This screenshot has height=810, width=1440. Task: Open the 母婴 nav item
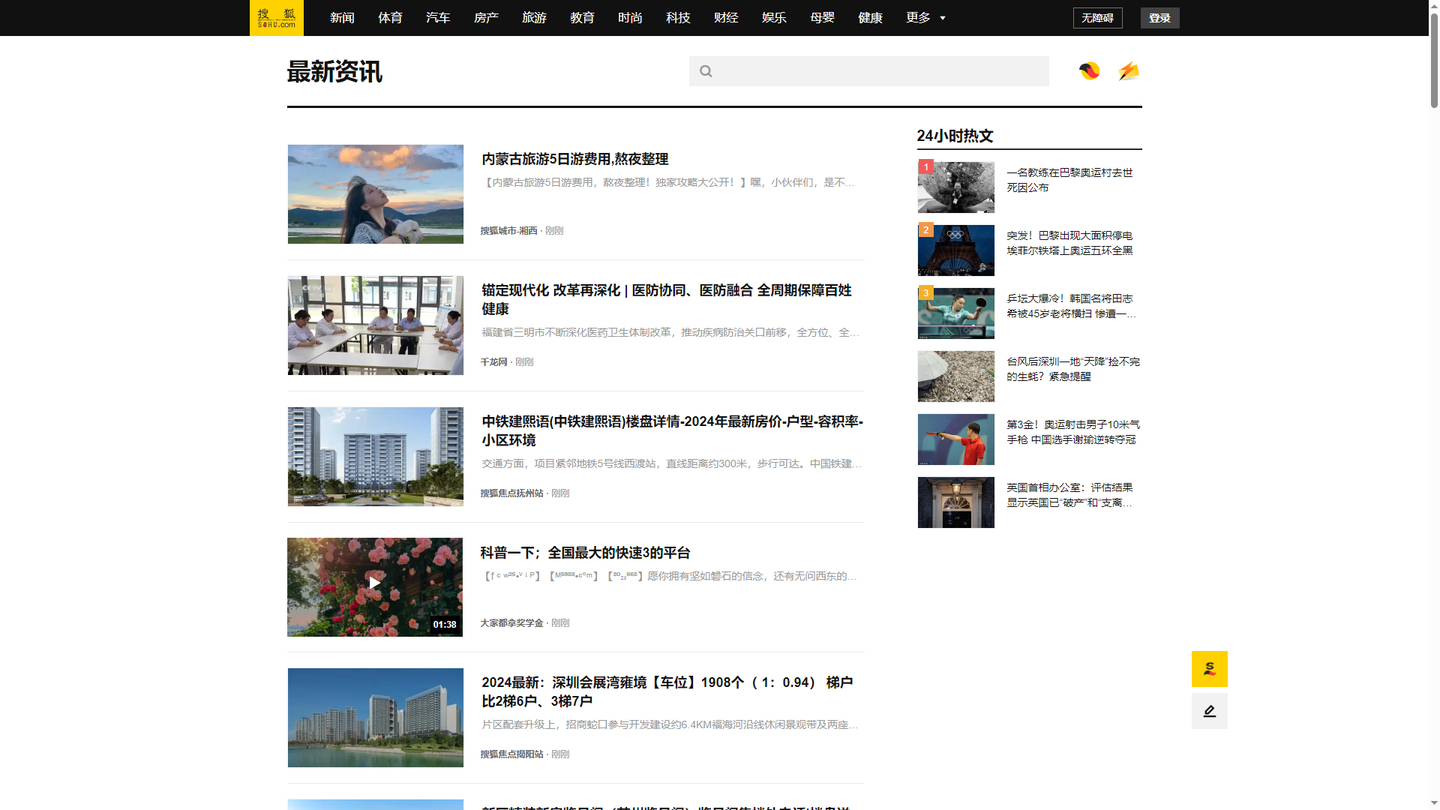tap(822, 18)
